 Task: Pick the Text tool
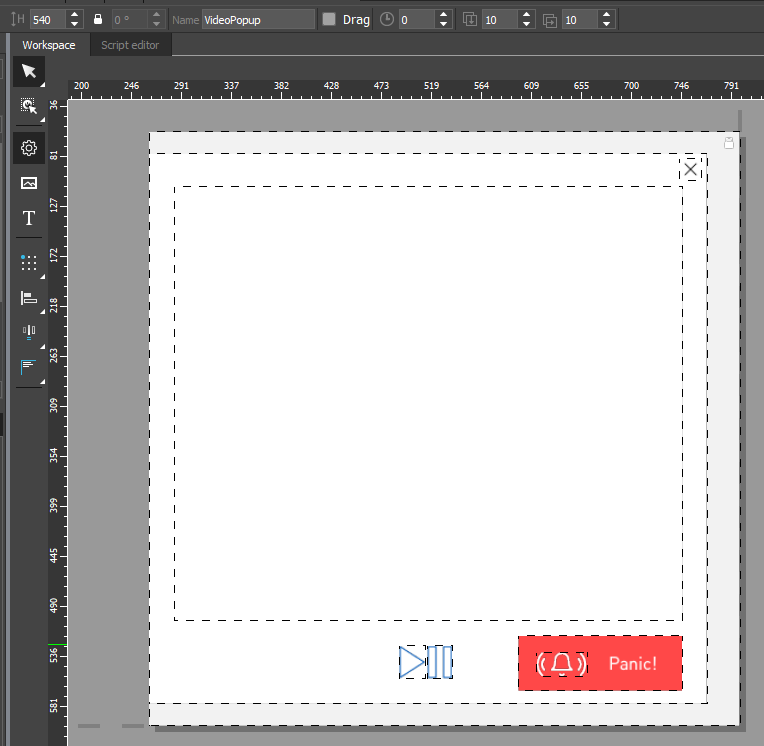coord(29,218)
